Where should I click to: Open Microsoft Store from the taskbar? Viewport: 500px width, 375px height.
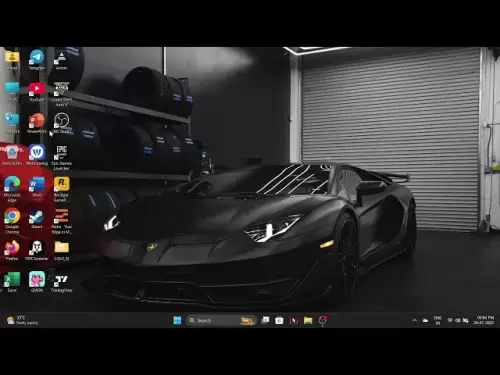click(279, 320)
